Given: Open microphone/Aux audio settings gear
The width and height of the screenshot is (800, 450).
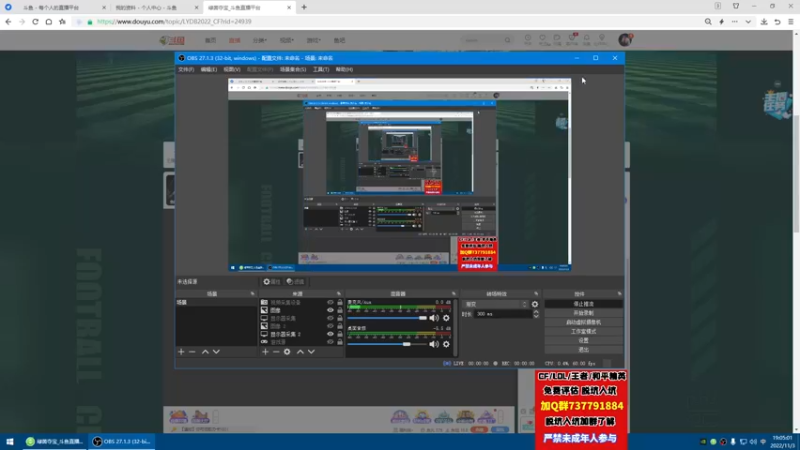Looking at the screenshot, I should 446,318.
